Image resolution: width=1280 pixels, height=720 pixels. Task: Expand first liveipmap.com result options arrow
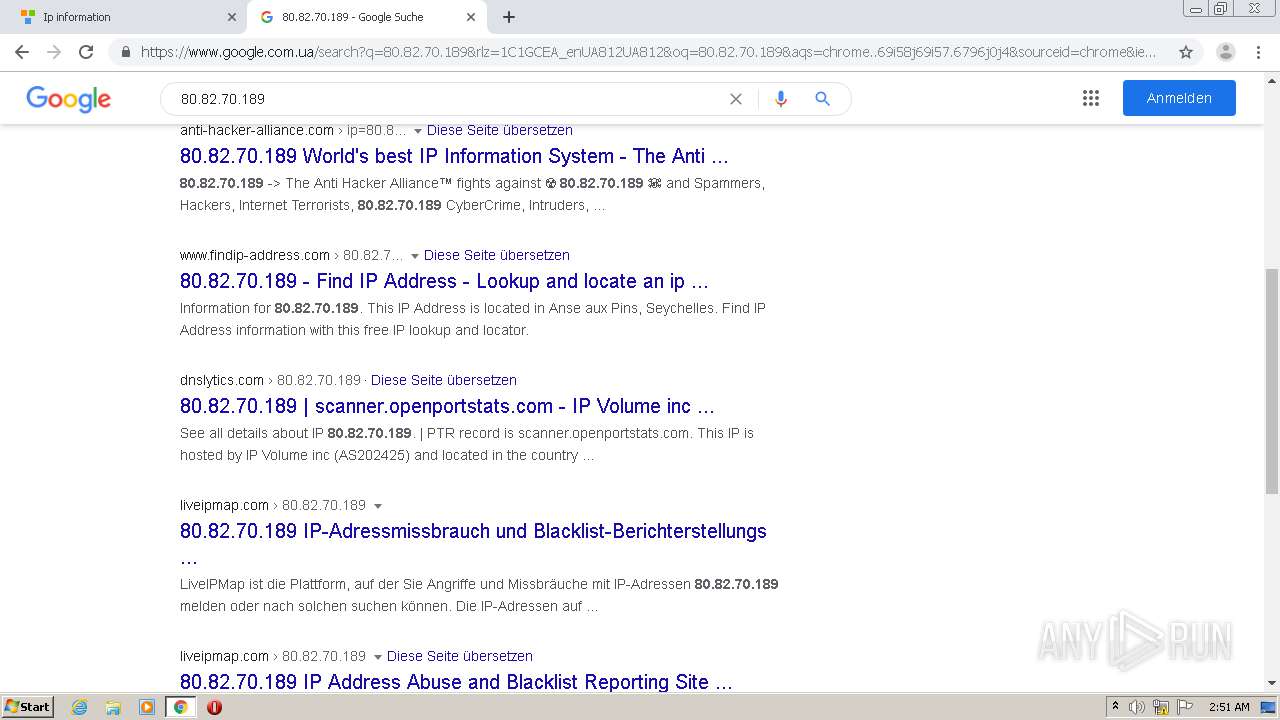pos(377,506)
